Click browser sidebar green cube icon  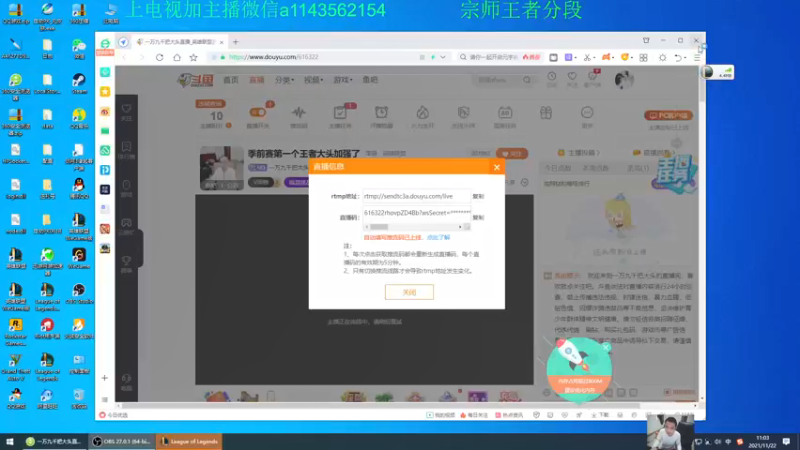pyautogui.click(x=105, y=72)
